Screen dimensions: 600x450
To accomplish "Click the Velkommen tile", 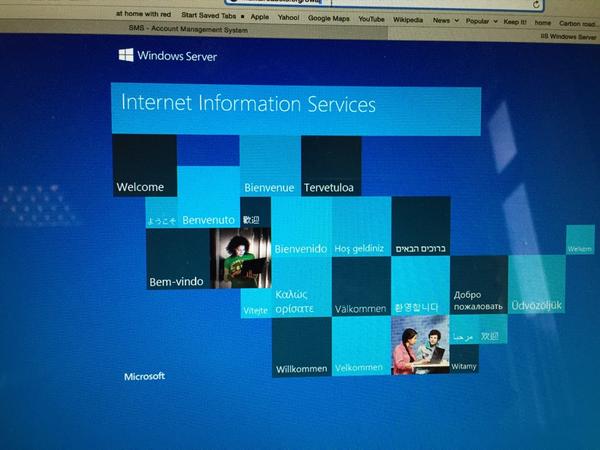I will pos(362,346).
